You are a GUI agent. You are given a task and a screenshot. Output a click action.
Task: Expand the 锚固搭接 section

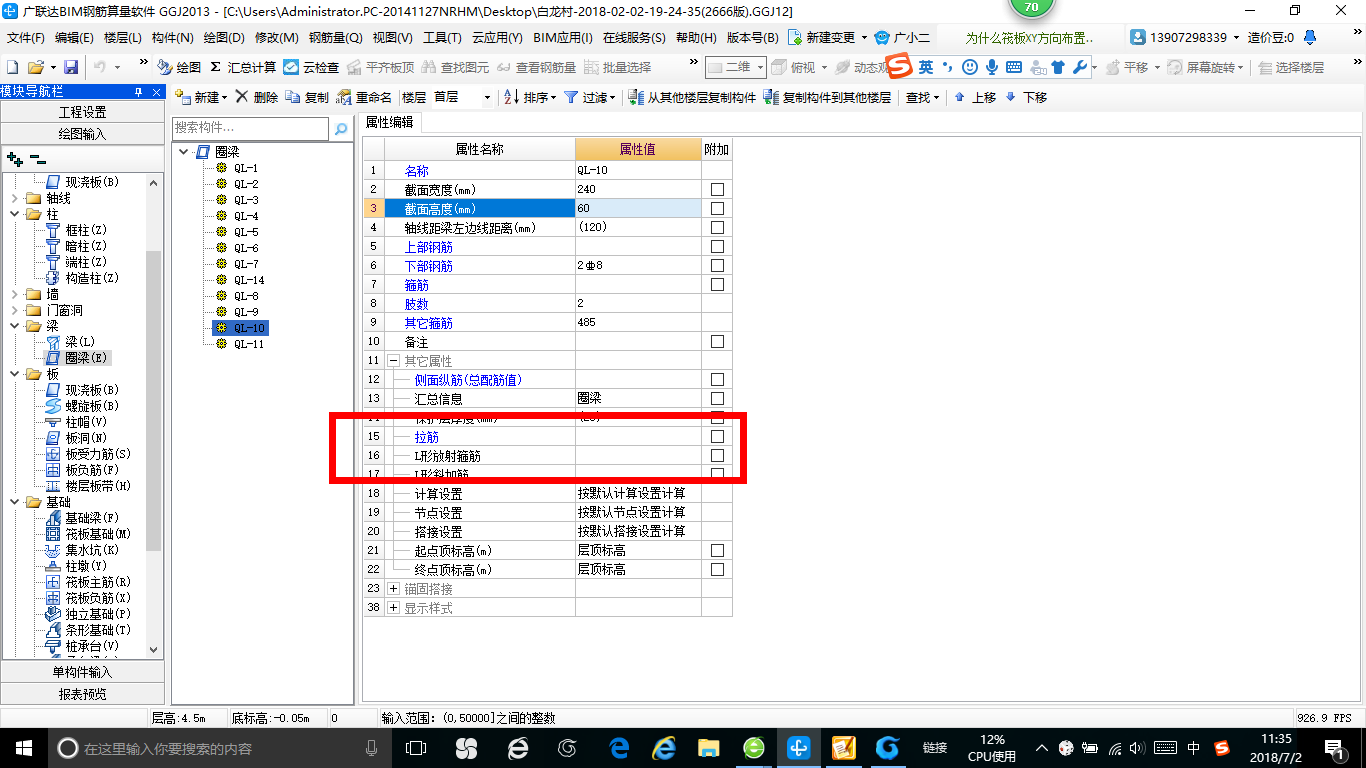tap(394, 589)
